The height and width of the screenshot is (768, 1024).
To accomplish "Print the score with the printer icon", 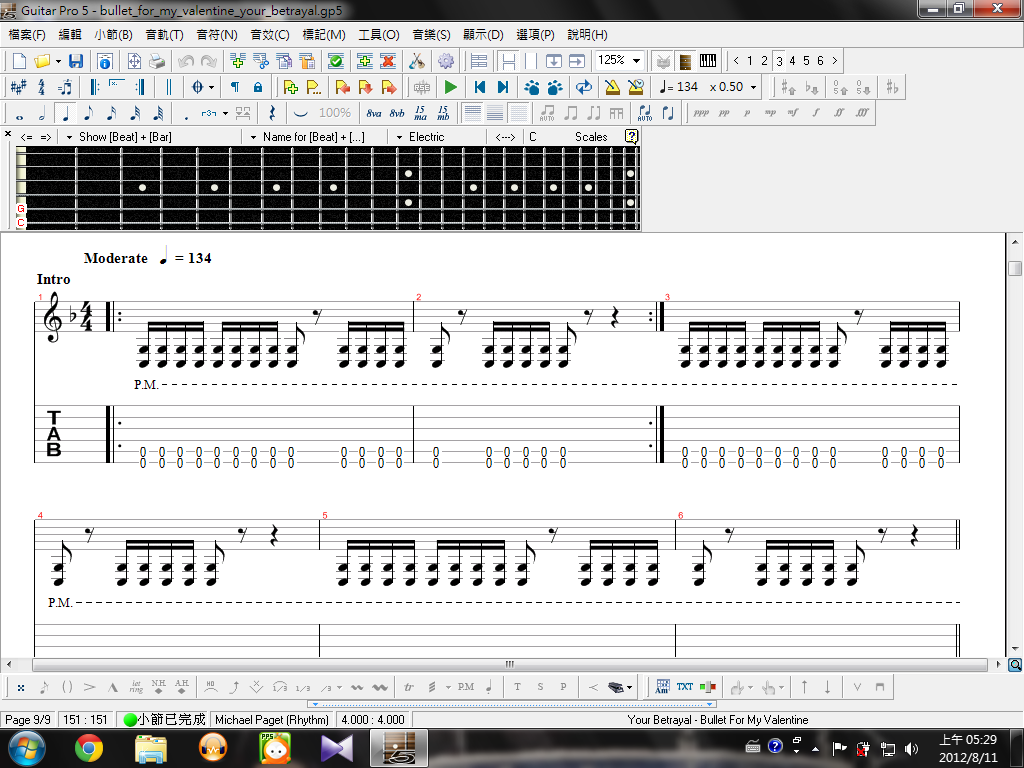I will 157,61.
